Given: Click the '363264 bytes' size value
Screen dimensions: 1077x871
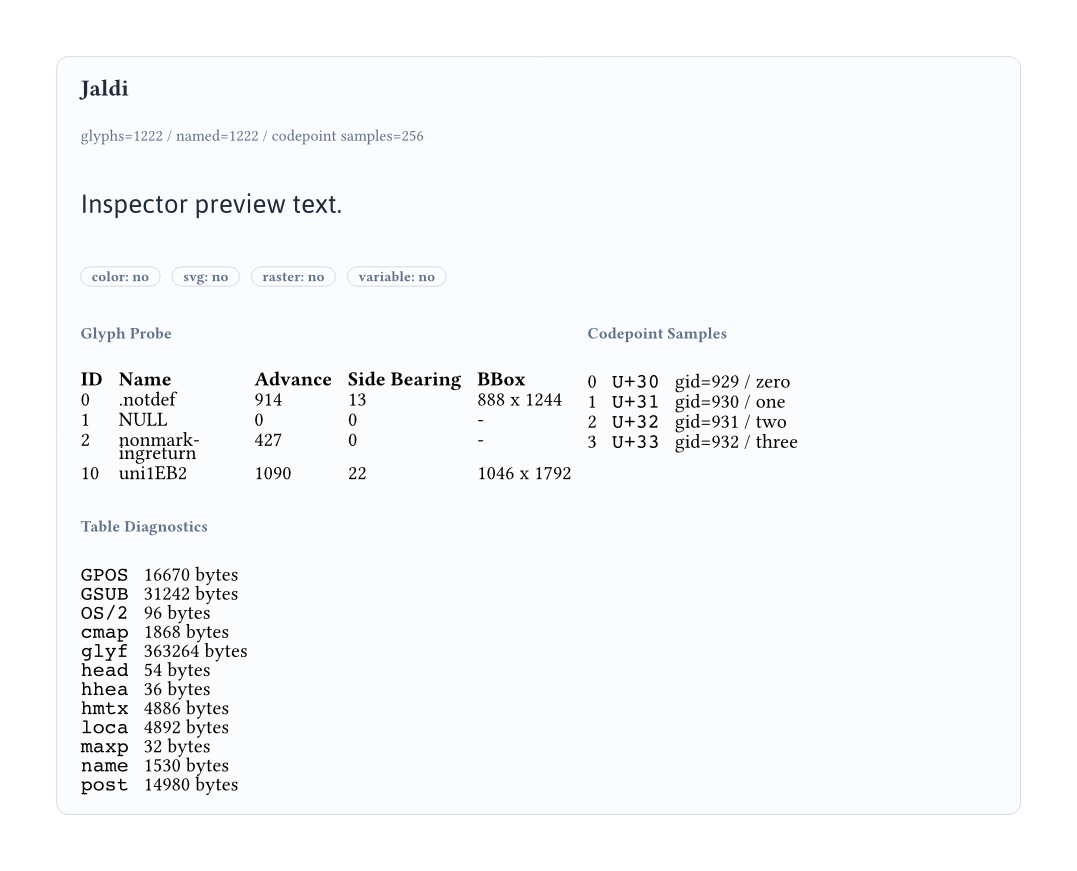Looking at the screenshot, I should click(196, 651).
